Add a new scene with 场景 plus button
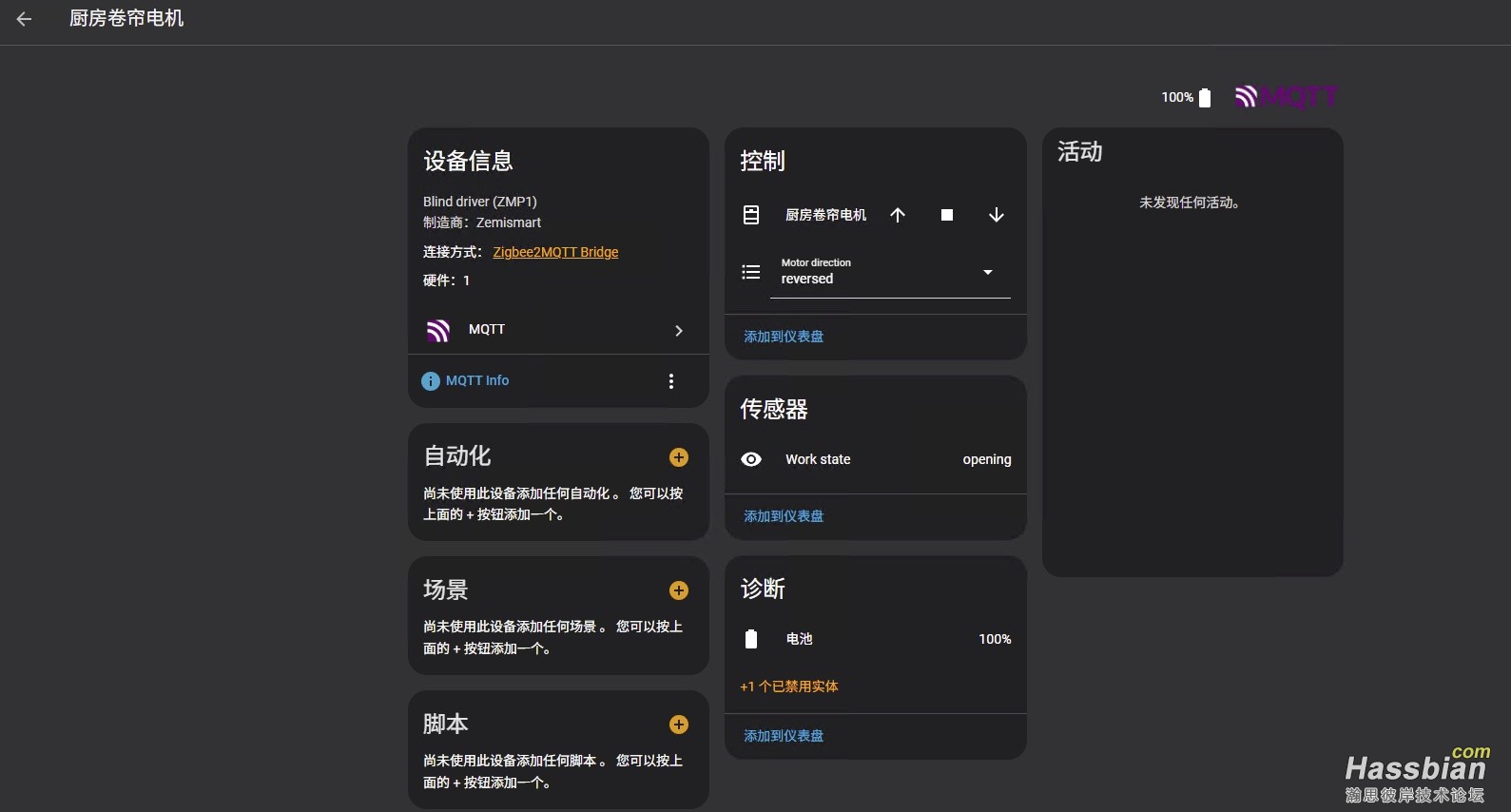This screenshot has height=812, width=1511. (x=679, y=590)
